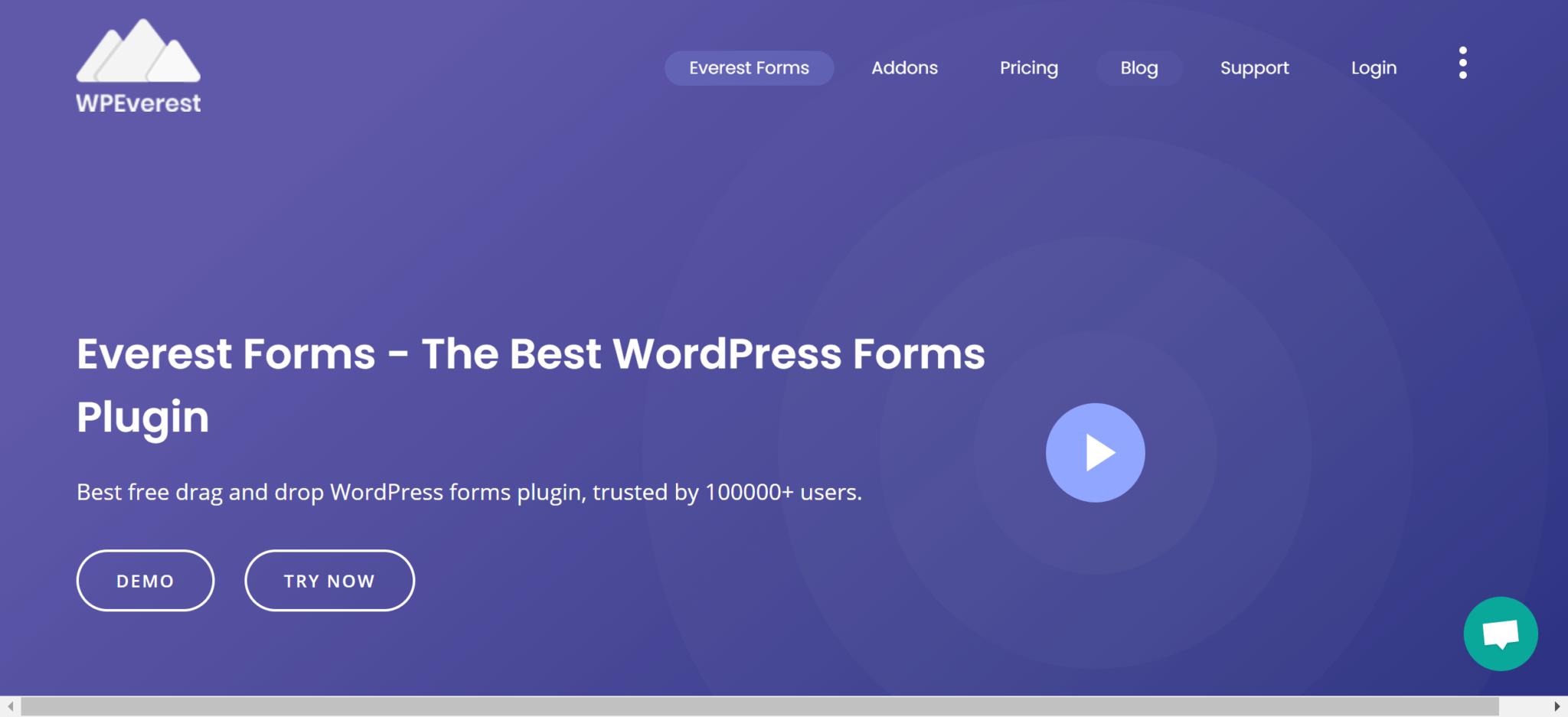Click the scrollbar left arrow
Screen dimensions: 1568x717
coord(10,706)
